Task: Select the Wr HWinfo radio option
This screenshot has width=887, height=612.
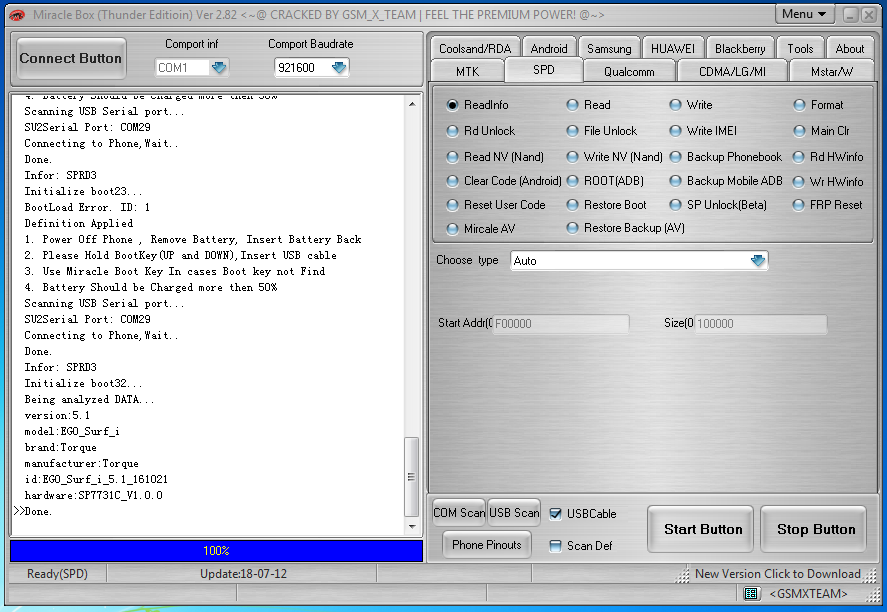Action: point(798,182)
